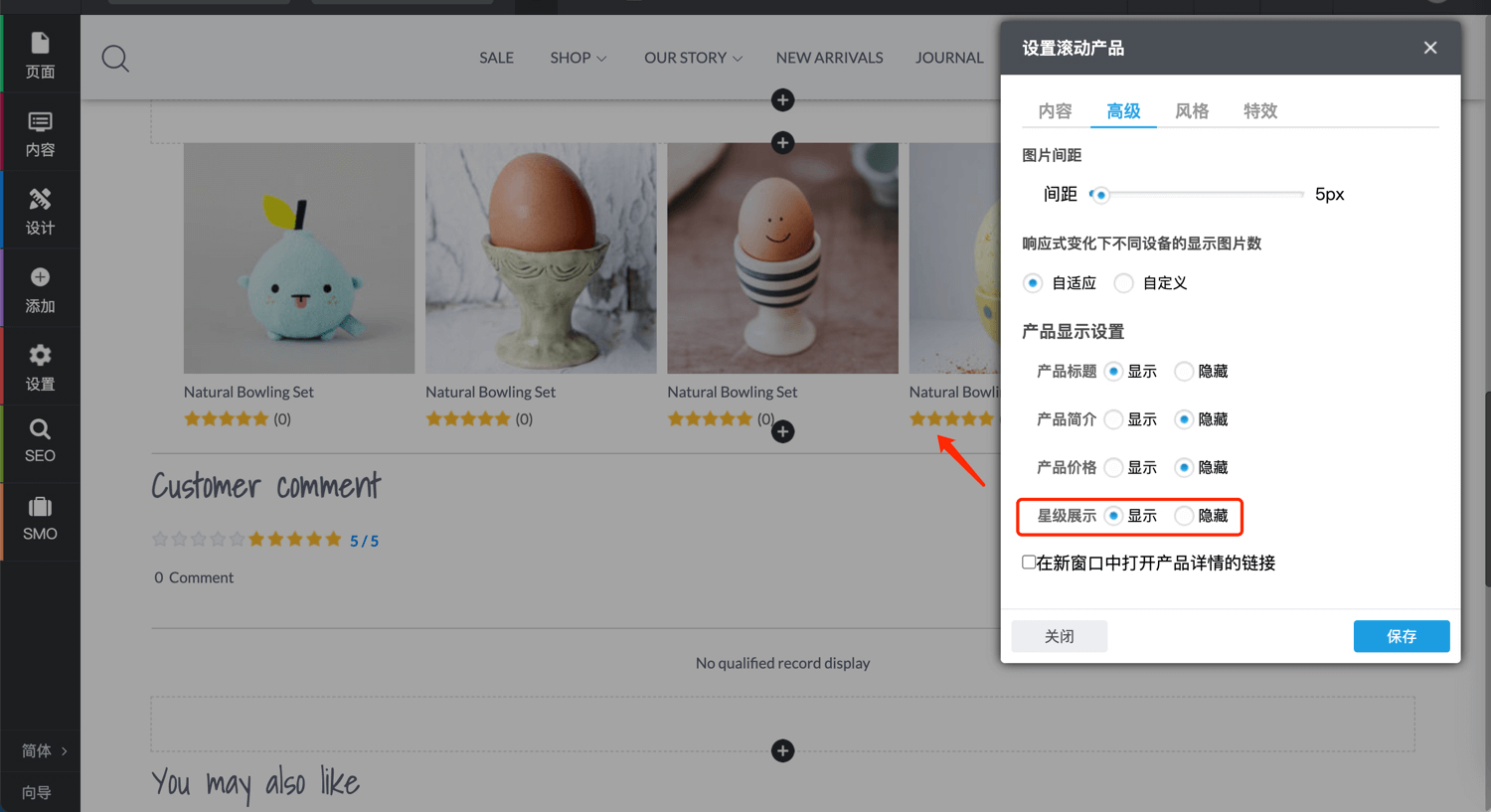The width and height of the screenshot is (1491, 812).
Task: Expand the SHOP navigation dropdown
Action: [x=578, y=58]
